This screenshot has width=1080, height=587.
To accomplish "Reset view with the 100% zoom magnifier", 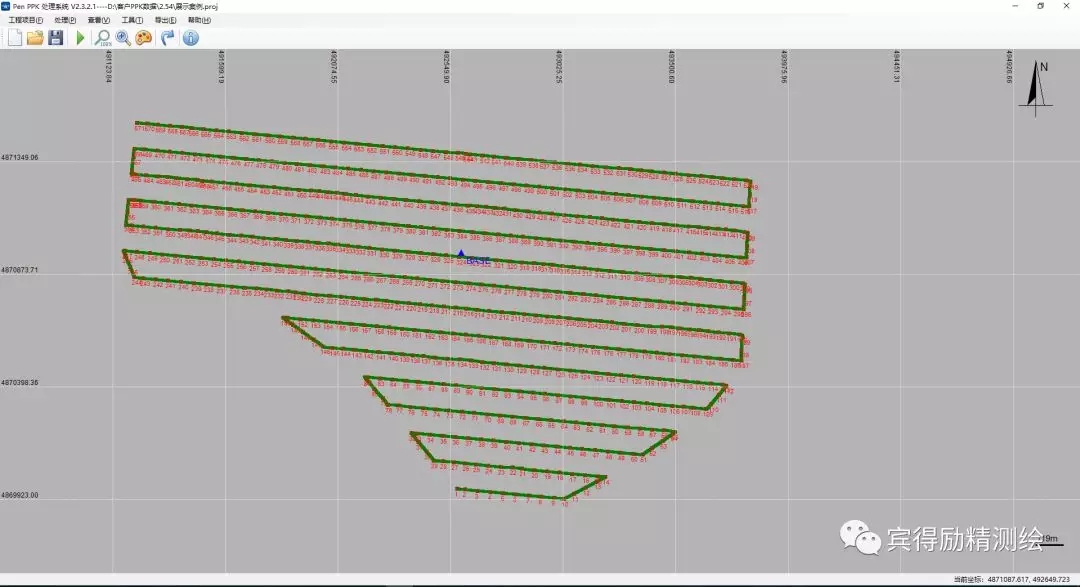I will [x=102, y=38].
